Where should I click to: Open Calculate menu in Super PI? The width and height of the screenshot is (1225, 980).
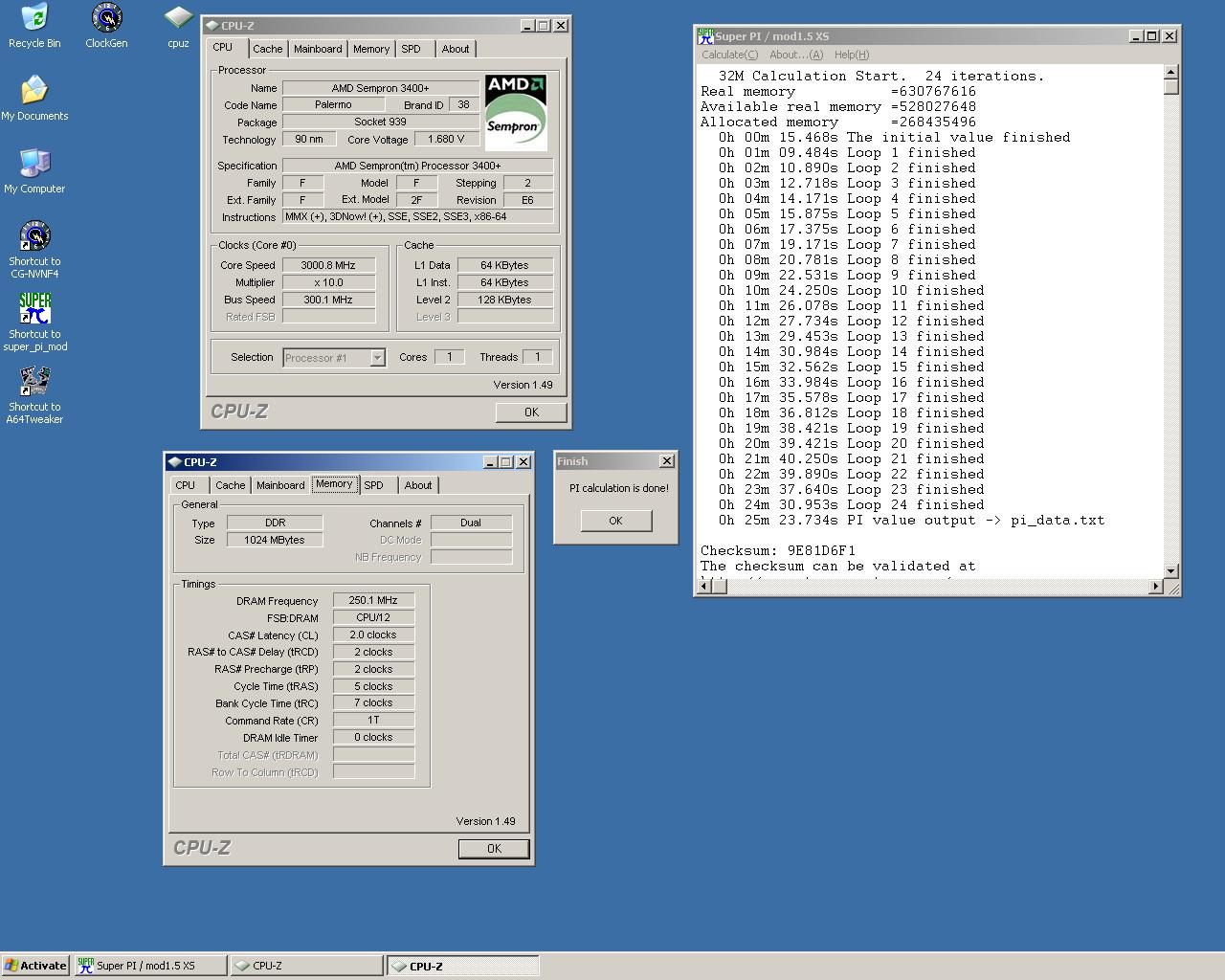pyautogui.click(x=729, y=55)
